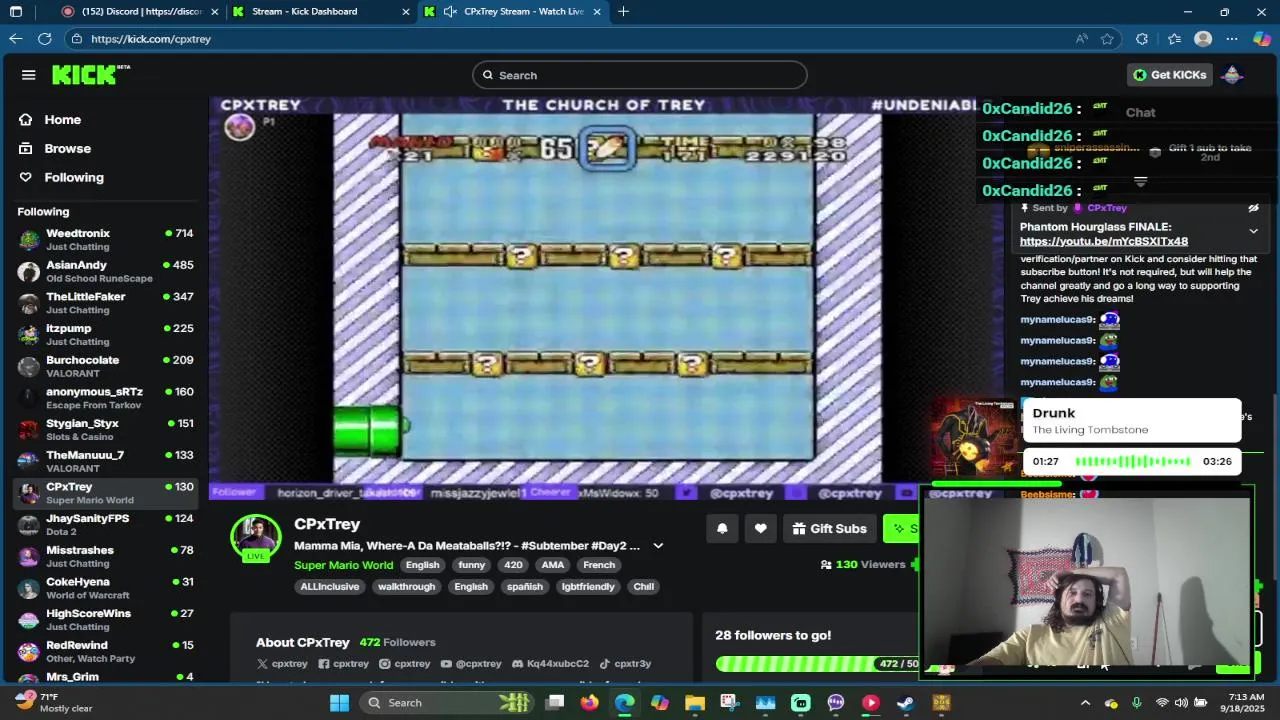Screen dimensions: 1280x720
Task: Open the Burchocolate channel in the Following list
Action: [105, 366]
